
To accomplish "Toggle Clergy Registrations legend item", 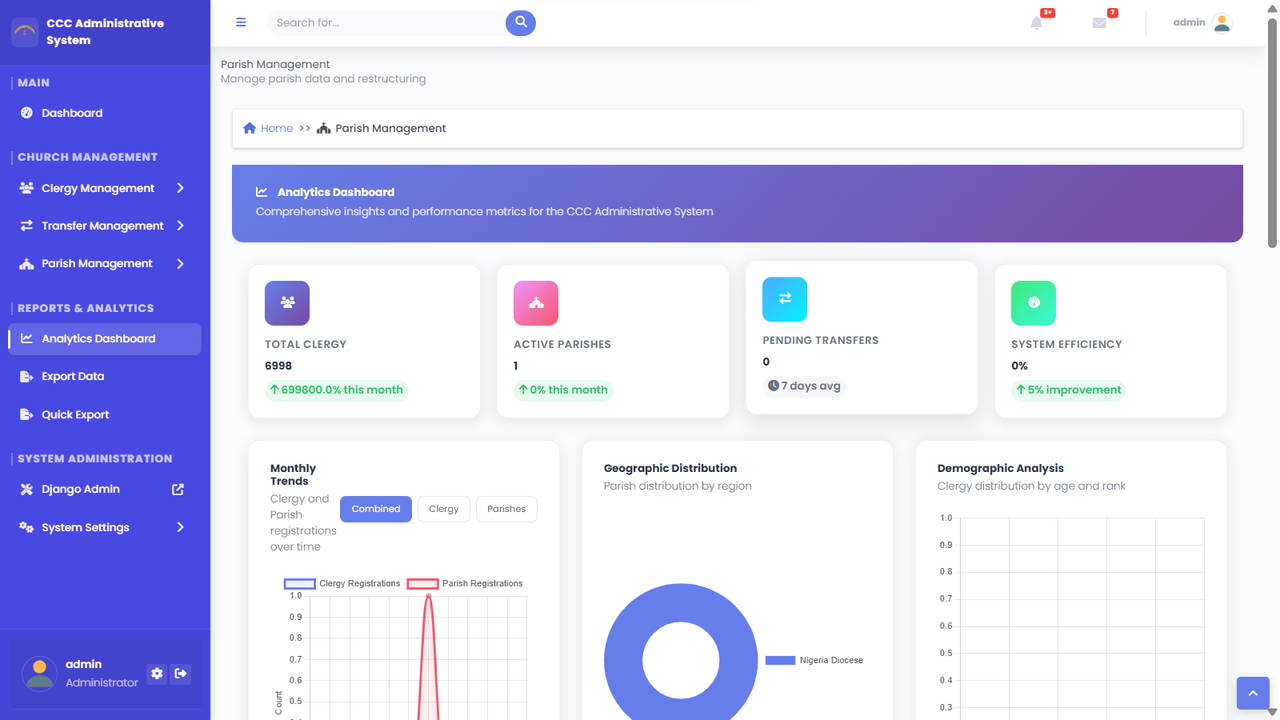I will pyautogui.click(x=342, y=583).
